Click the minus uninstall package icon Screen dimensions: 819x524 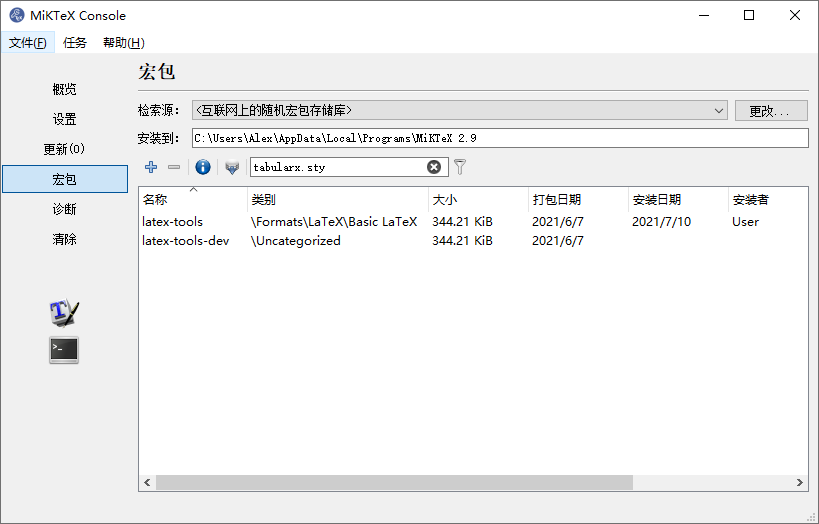[x=174, y=167]
